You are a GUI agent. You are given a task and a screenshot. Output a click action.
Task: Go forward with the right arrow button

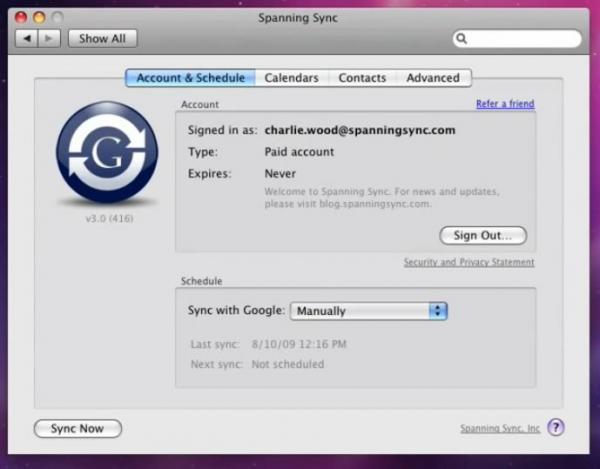pos(49,39)
